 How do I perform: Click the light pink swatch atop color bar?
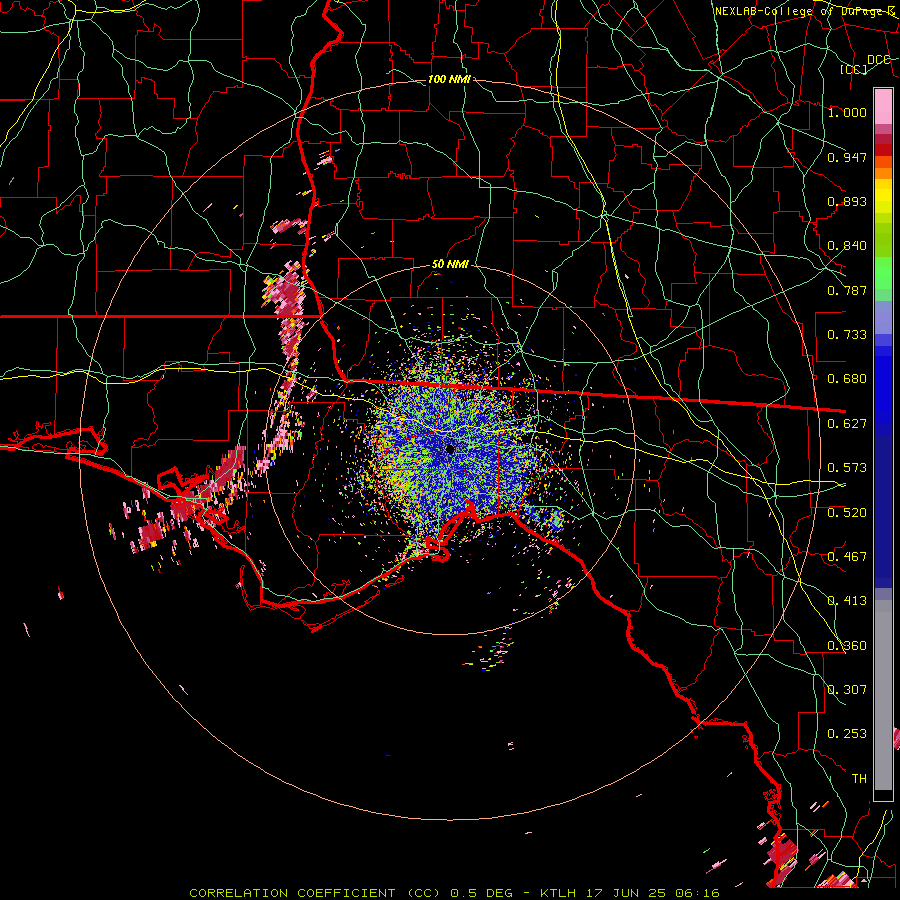(x=883, y=106)
